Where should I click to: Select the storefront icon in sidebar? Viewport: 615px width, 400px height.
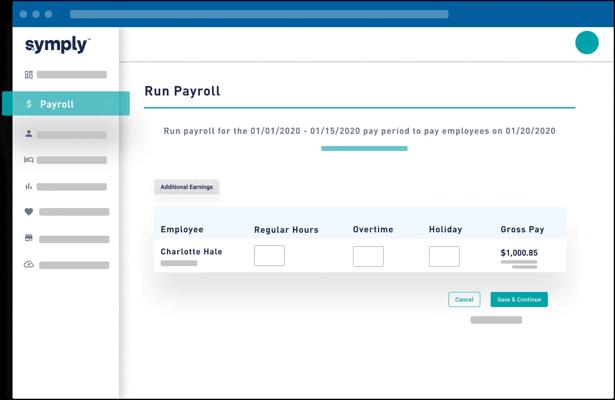tap(29, 238)
